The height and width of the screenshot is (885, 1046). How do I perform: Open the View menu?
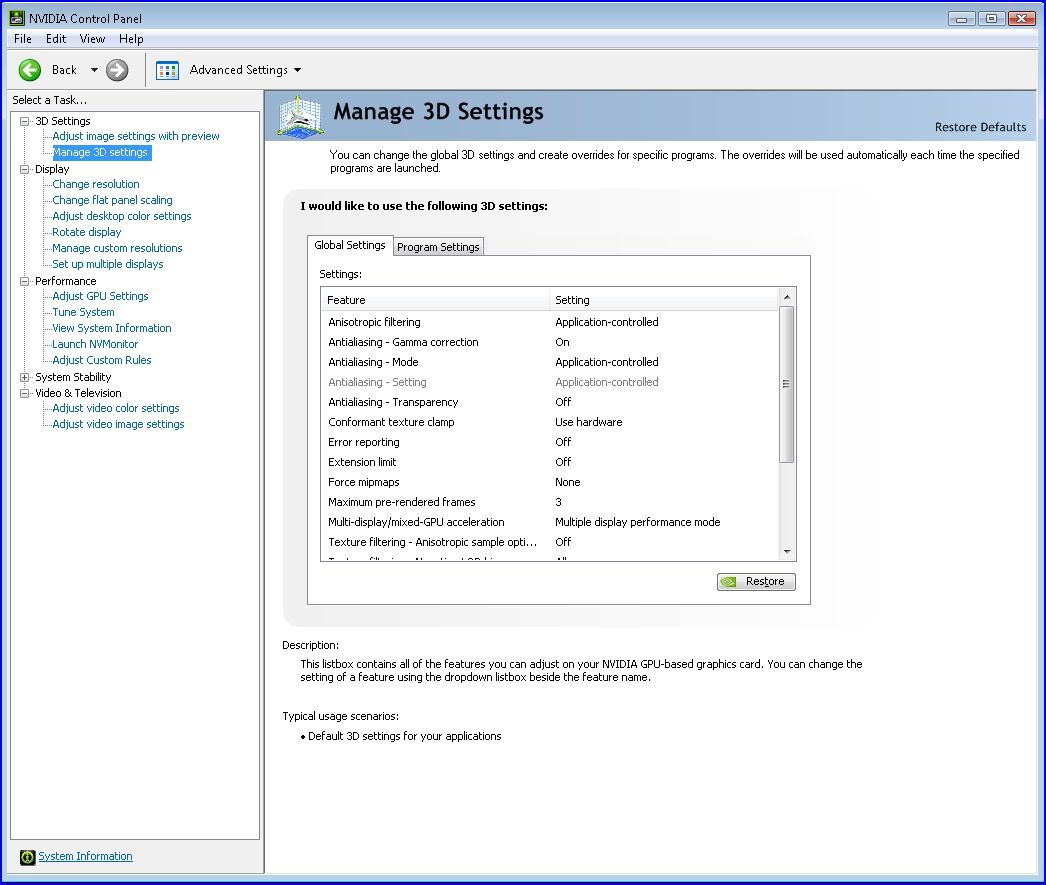92,39
